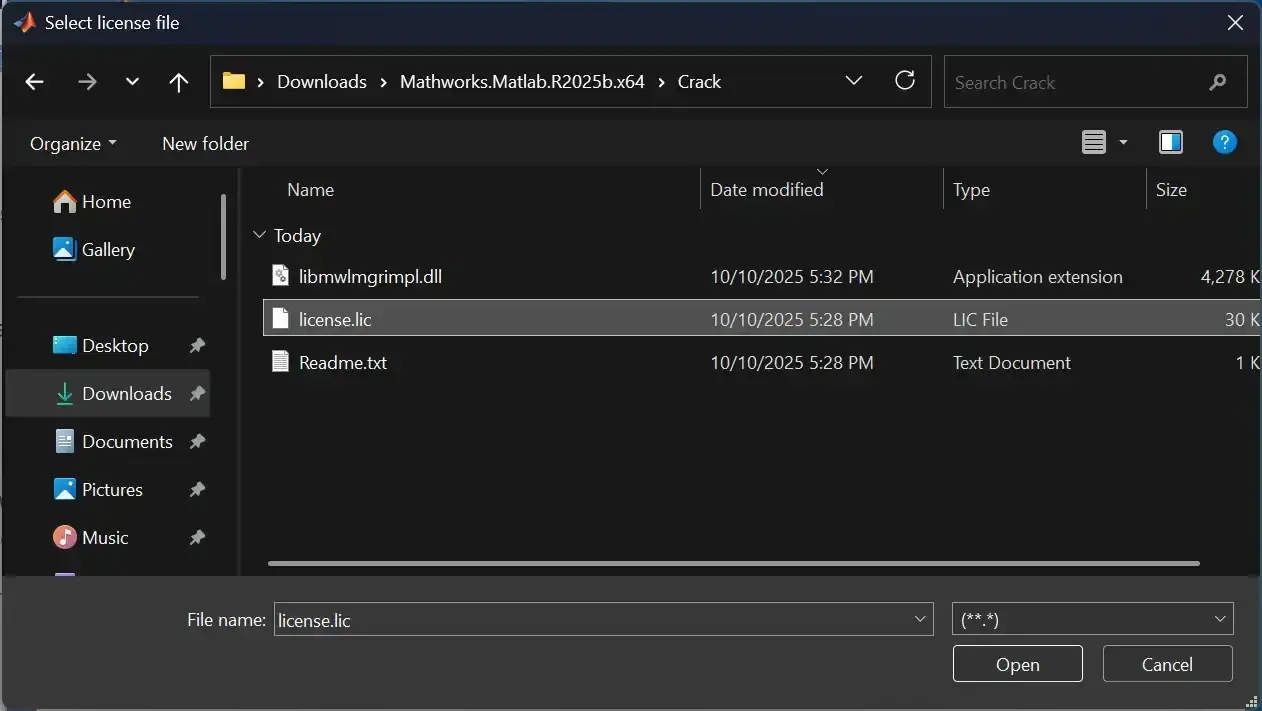Click the change view layout icon
This screenshot has height=711, width=1262.
point(1094,143)
